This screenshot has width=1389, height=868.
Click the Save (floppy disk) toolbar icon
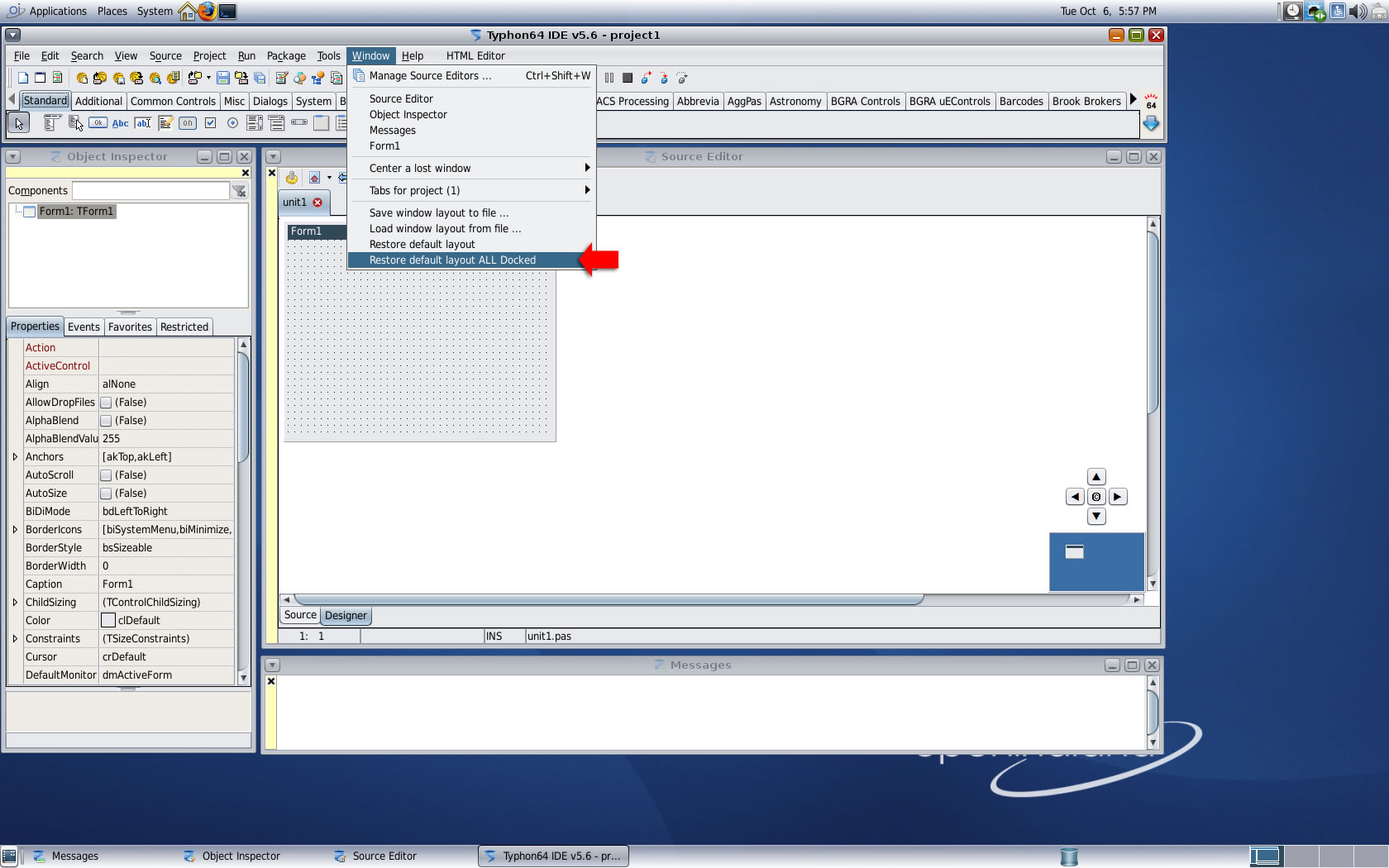coord(223,78)
